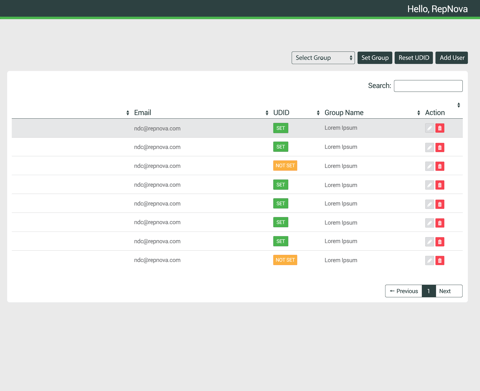This screenshot has width=480, height=391.
Task: Delete the user in the second table row
Action: pyautogui.click(x=440, y=147)
